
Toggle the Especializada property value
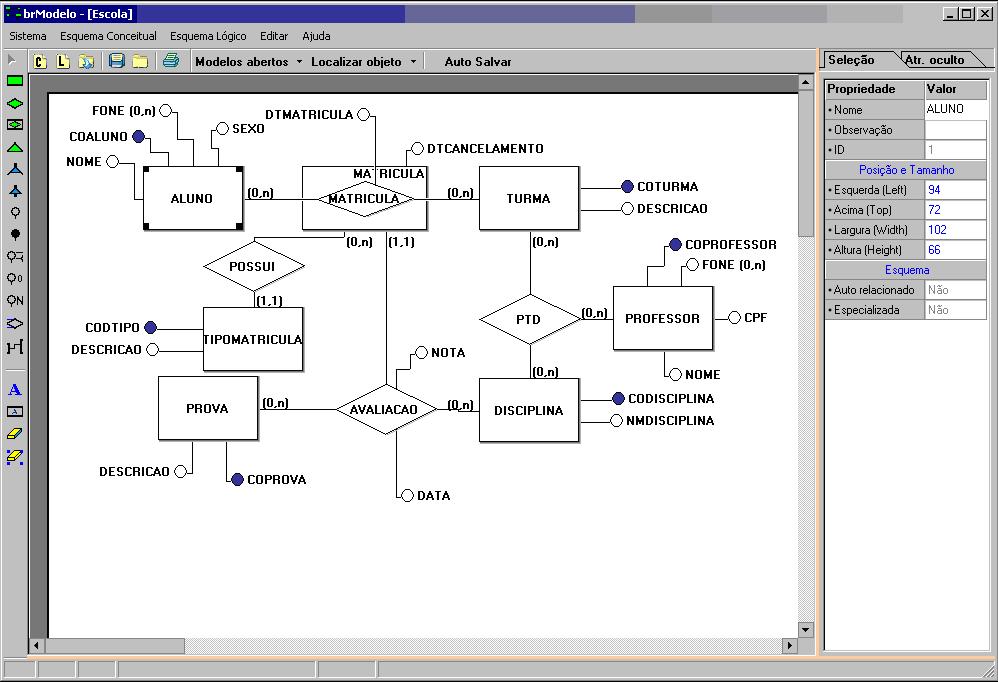point(957,310)
